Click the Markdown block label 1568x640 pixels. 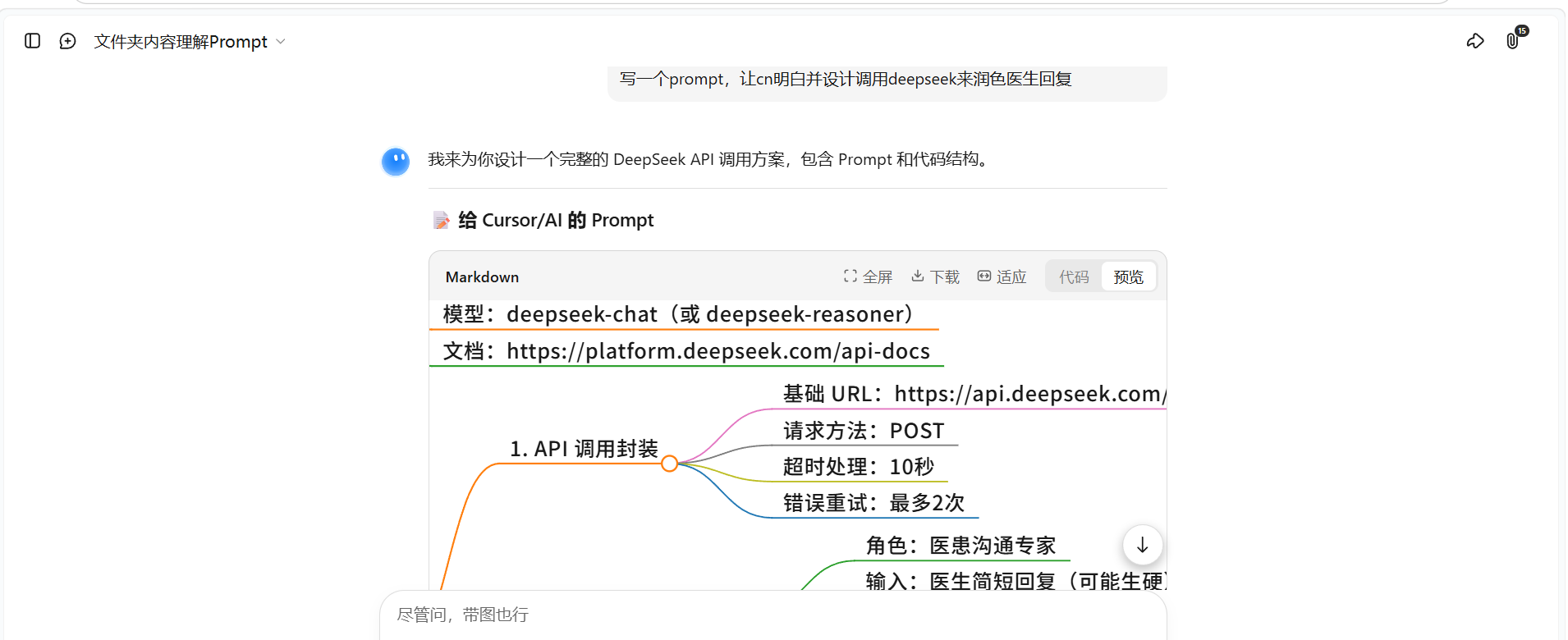click(x=482, y=277)
